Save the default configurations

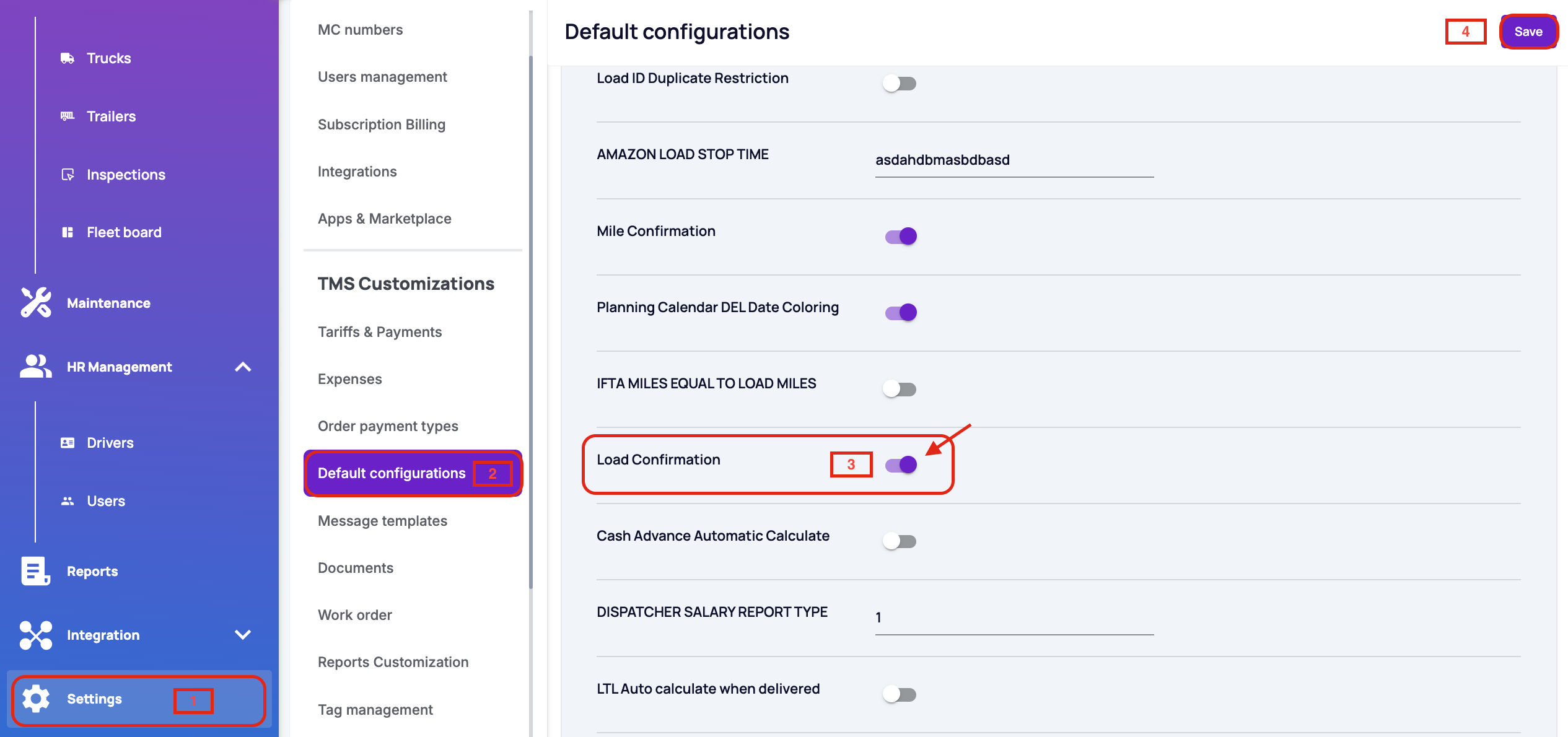click(x=1528, y=32)
